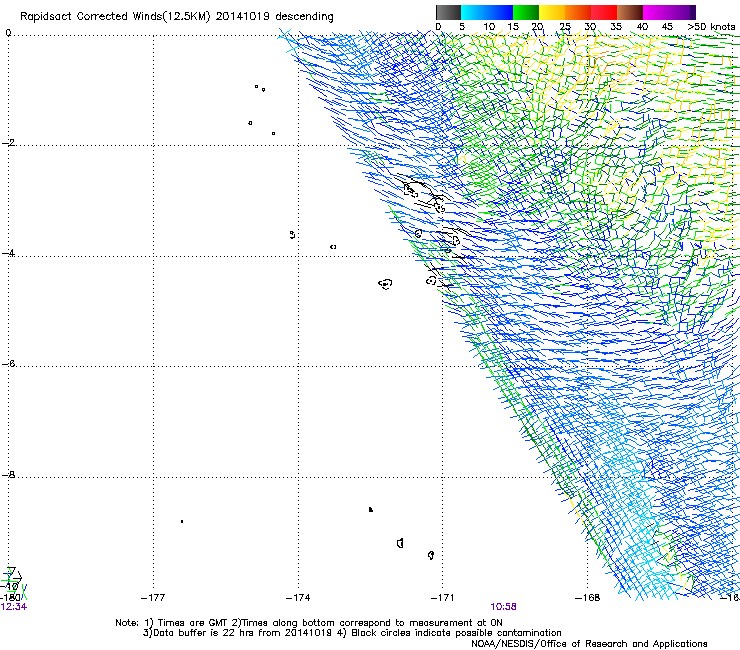740x650 pixels.
Task: Click the longitude label -171
Action: coord(442,598)
